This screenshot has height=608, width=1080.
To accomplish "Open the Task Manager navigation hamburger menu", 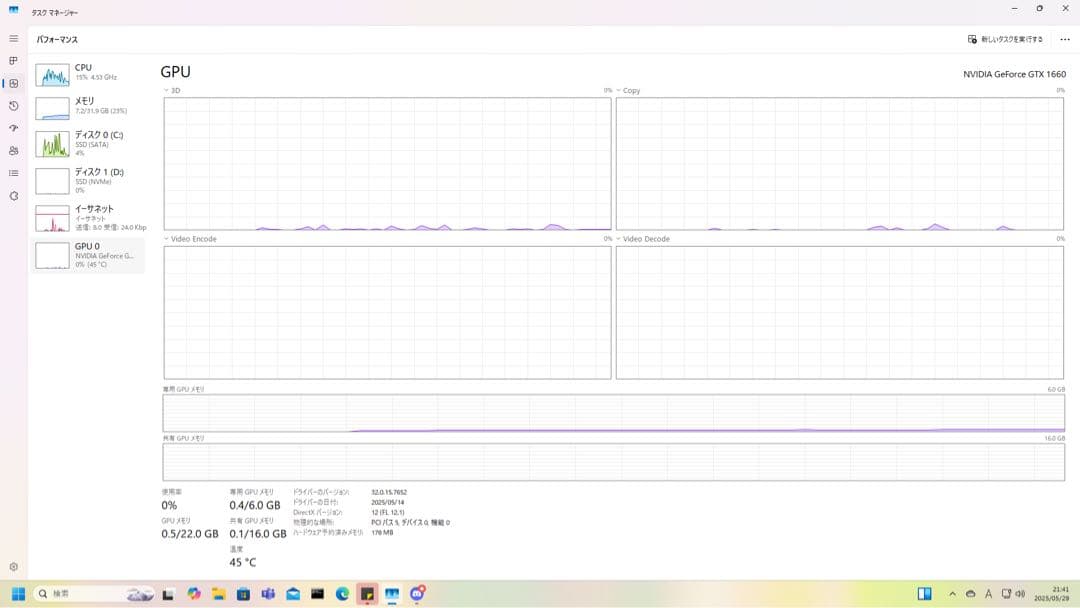I will pyautogui.click(x=13, y=38).
